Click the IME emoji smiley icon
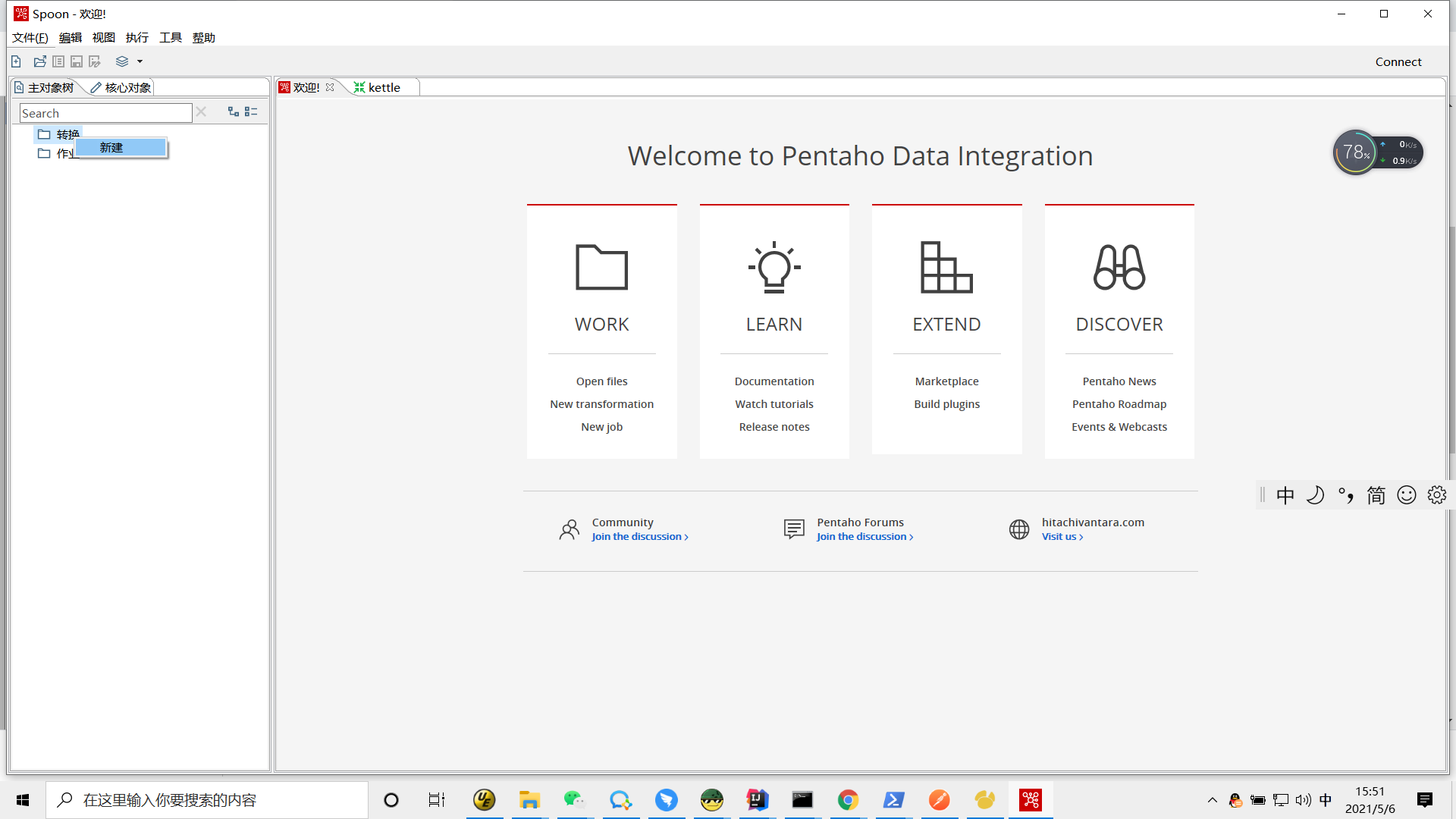 (1406, 495)
